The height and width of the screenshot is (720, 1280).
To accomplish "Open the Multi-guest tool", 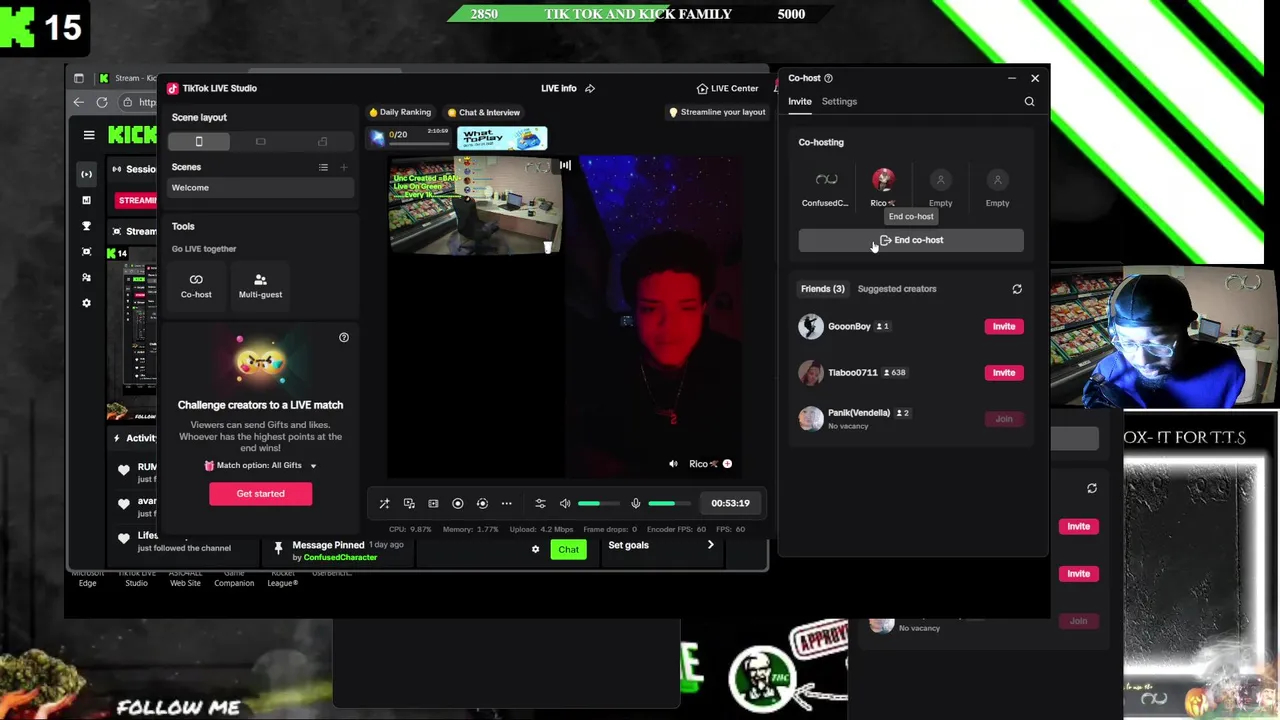I will click(x=260, y=286).
